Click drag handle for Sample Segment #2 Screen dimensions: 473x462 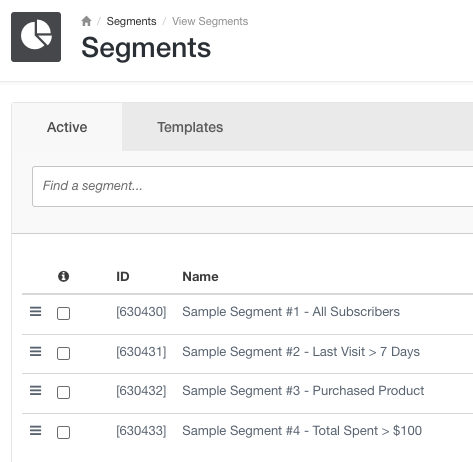(x=36, y=351)
